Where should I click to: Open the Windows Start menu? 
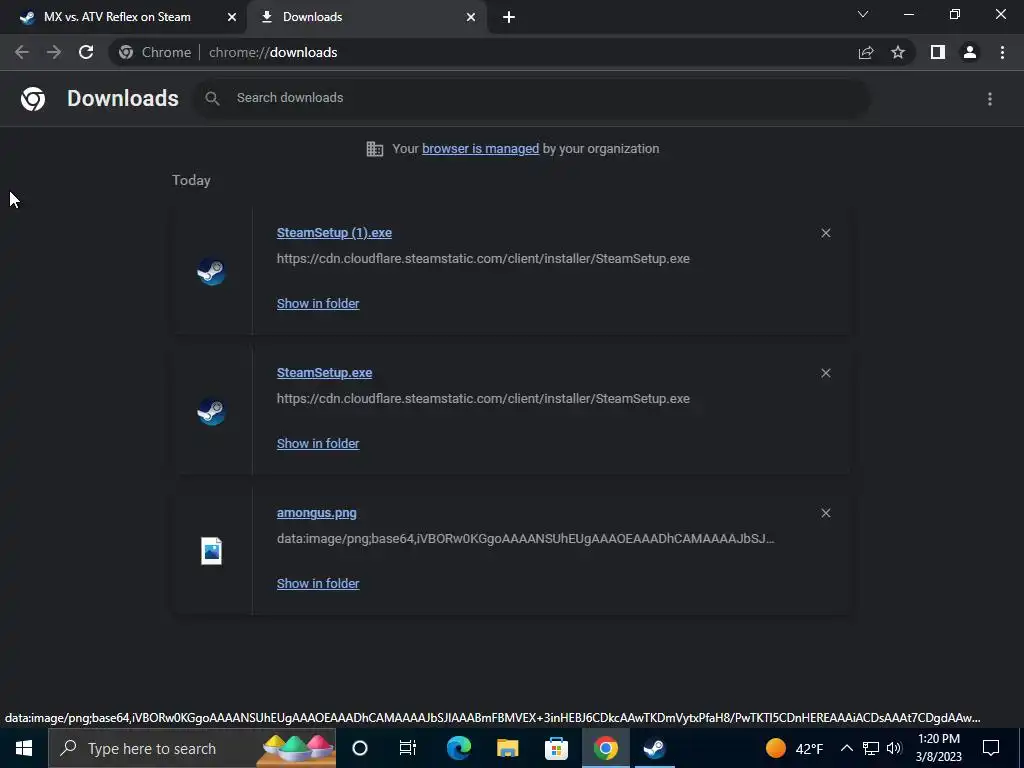[24, 748]
